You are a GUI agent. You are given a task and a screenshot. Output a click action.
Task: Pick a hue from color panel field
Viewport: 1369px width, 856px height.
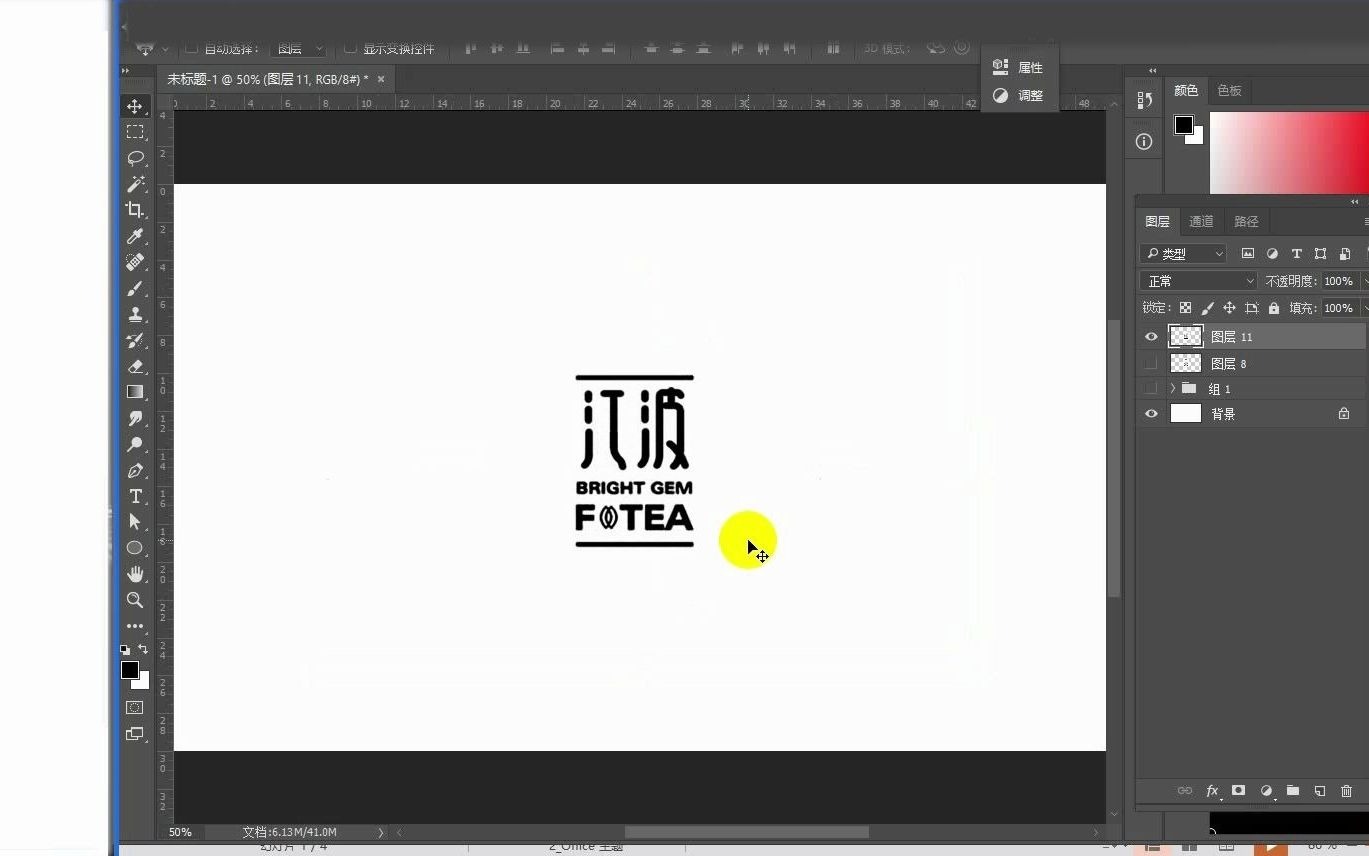pos(1289,153)
